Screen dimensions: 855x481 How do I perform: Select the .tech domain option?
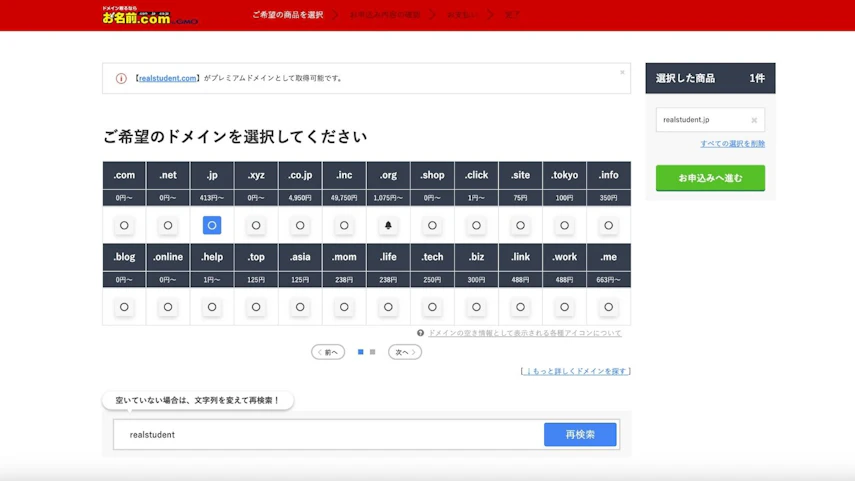tap(432, 307)
